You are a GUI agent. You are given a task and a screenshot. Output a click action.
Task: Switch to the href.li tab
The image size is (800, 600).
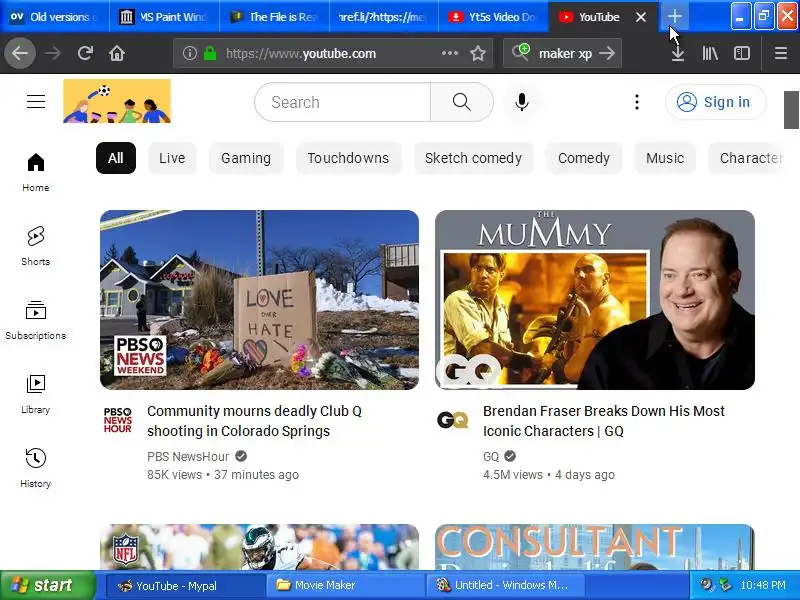[384, 17]
